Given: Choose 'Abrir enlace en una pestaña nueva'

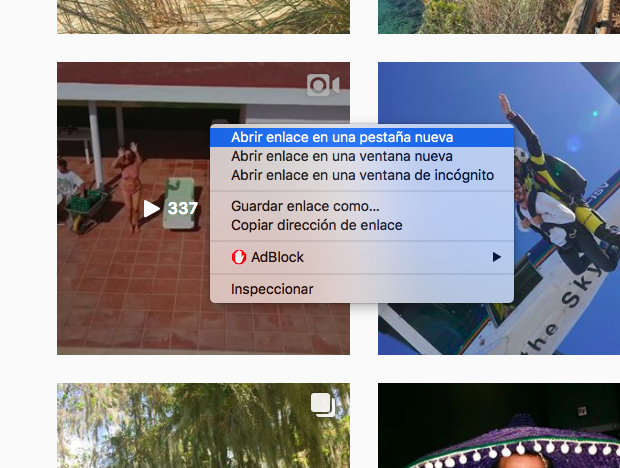Looking at the screenshot, I should (362, 137).
